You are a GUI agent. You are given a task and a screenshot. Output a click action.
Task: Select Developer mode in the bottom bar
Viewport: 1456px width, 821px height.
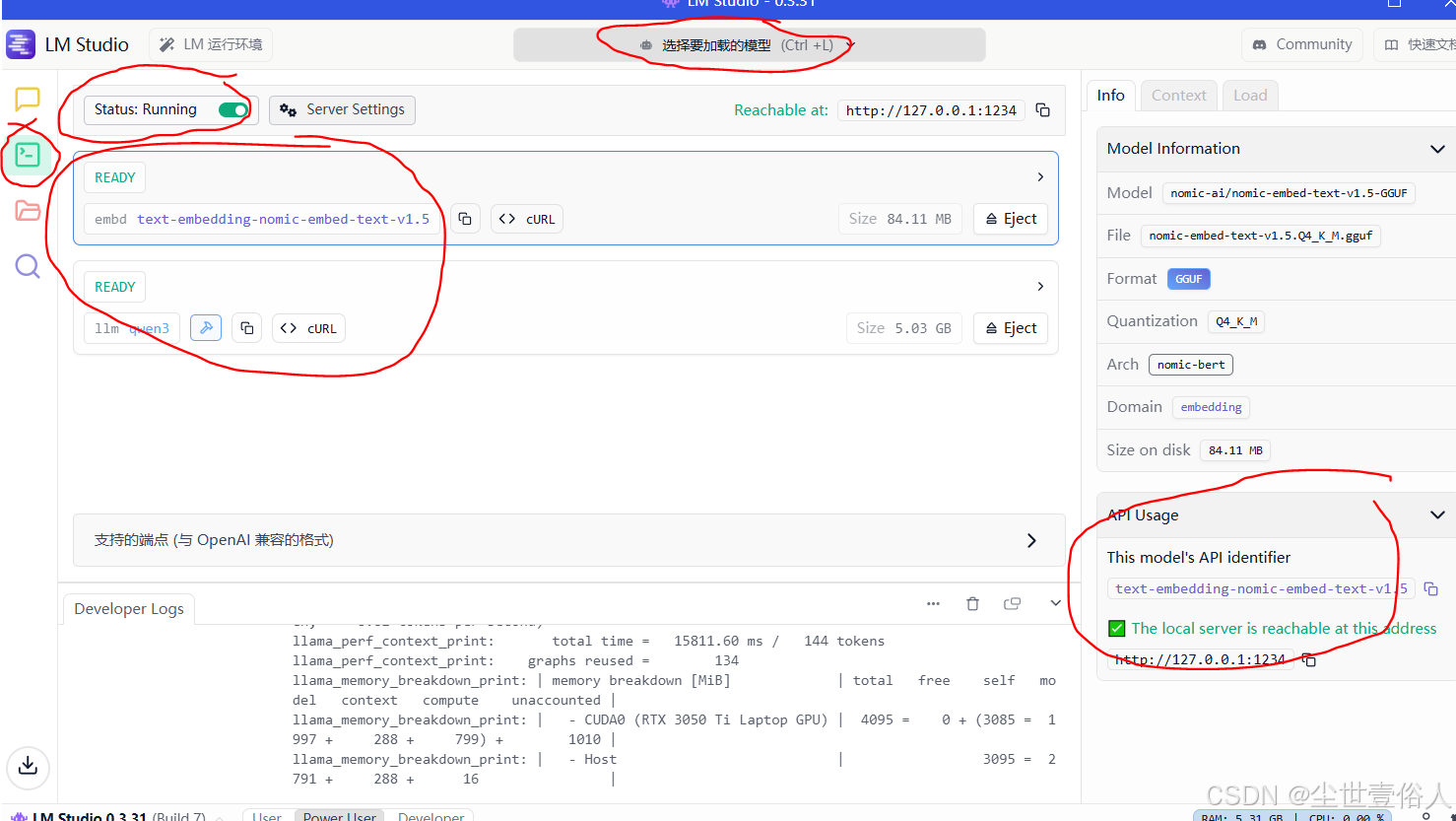tap(430, 816)
